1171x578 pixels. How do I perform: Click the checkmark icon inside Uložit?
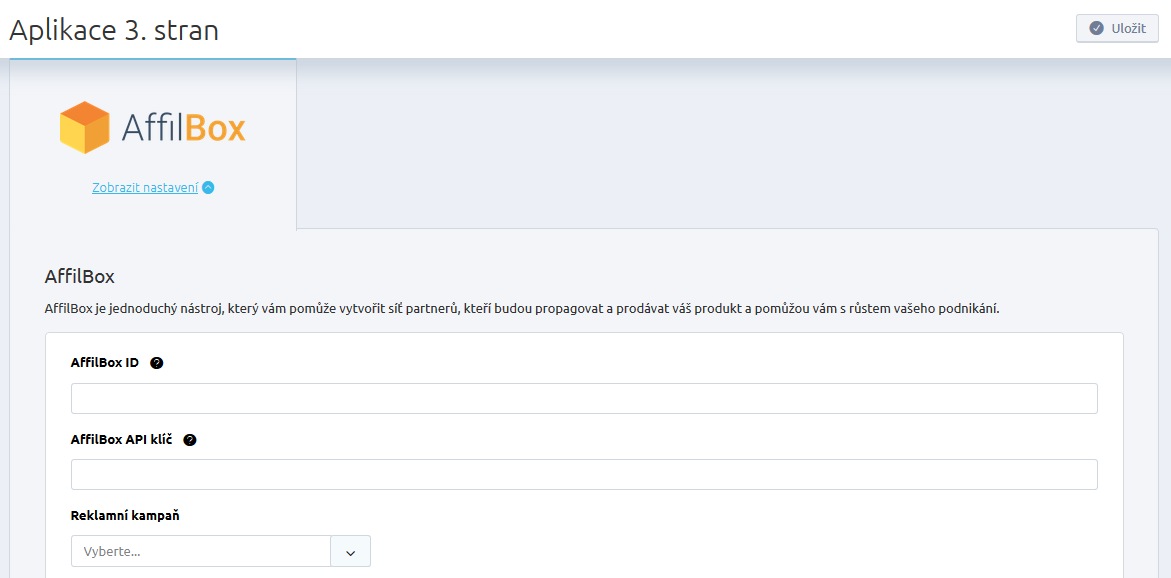(x=1096, y=28)
